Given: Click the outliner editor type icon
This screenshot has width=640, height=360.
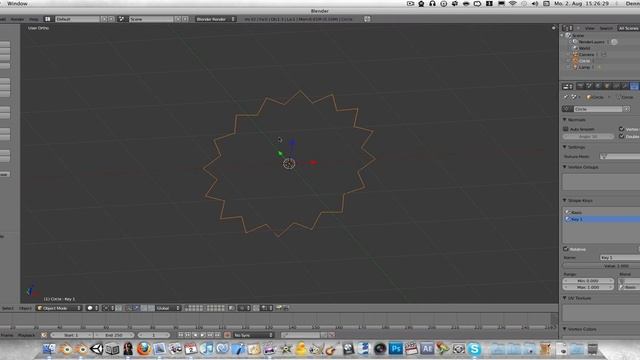Looking at the screenshot, I should [x=567, y=28].
